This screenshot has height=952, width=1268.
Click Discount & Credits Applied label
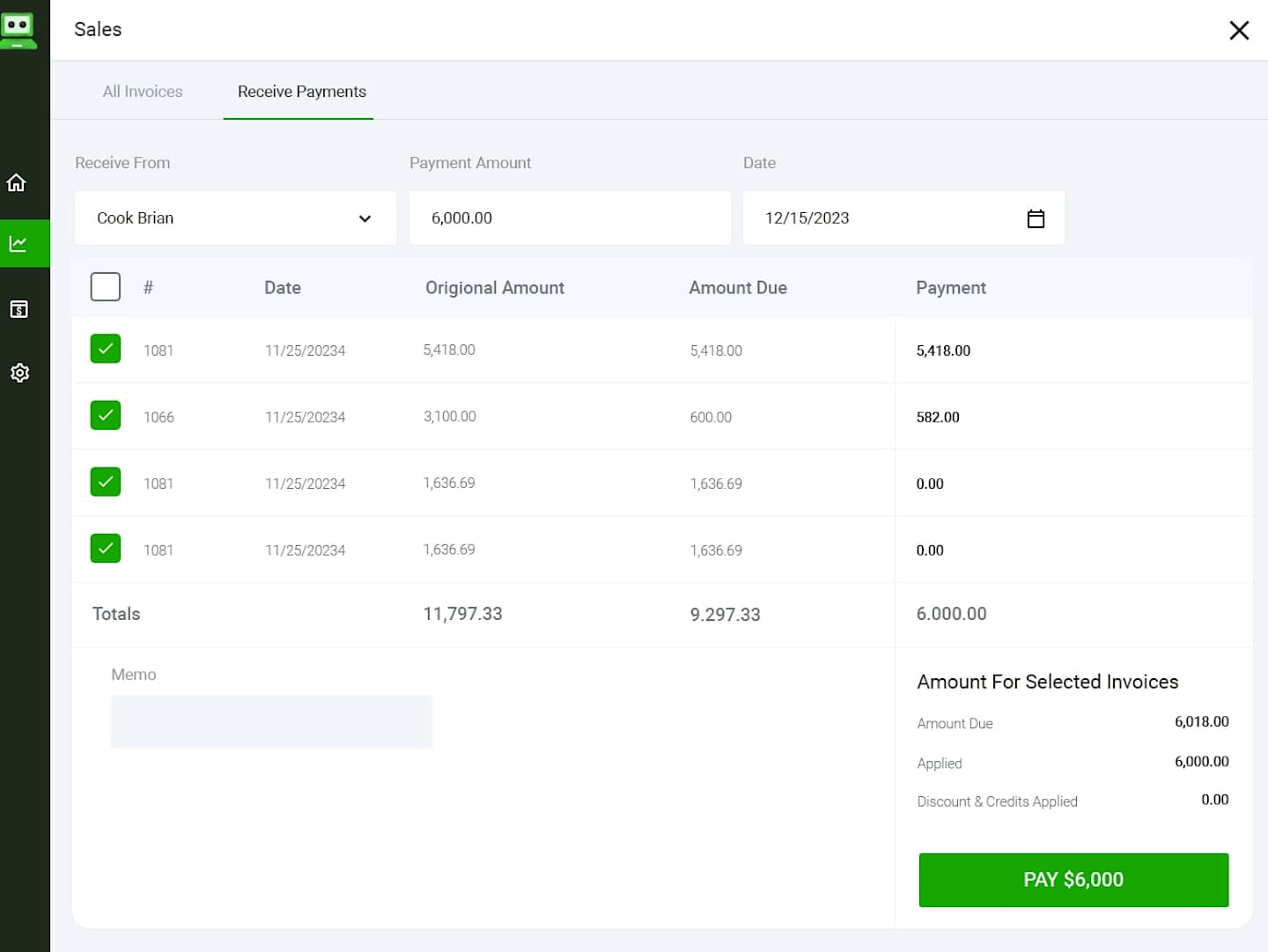[998, 801]
